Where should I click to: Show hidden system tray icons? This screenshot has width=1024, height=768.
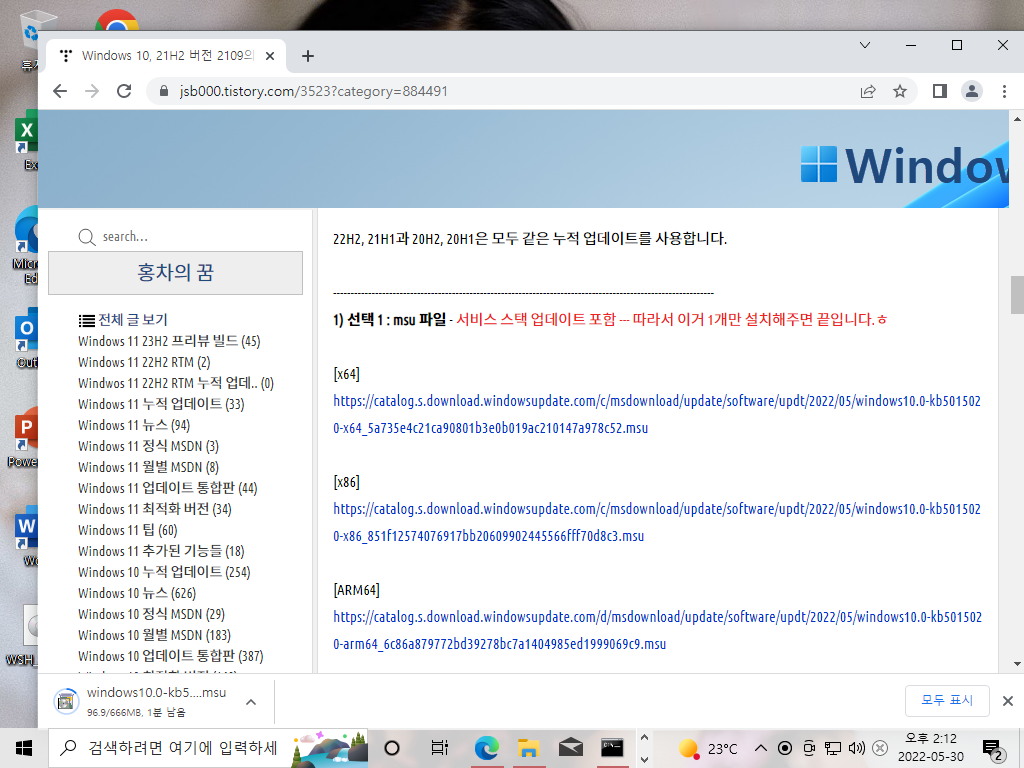[761, 748]
